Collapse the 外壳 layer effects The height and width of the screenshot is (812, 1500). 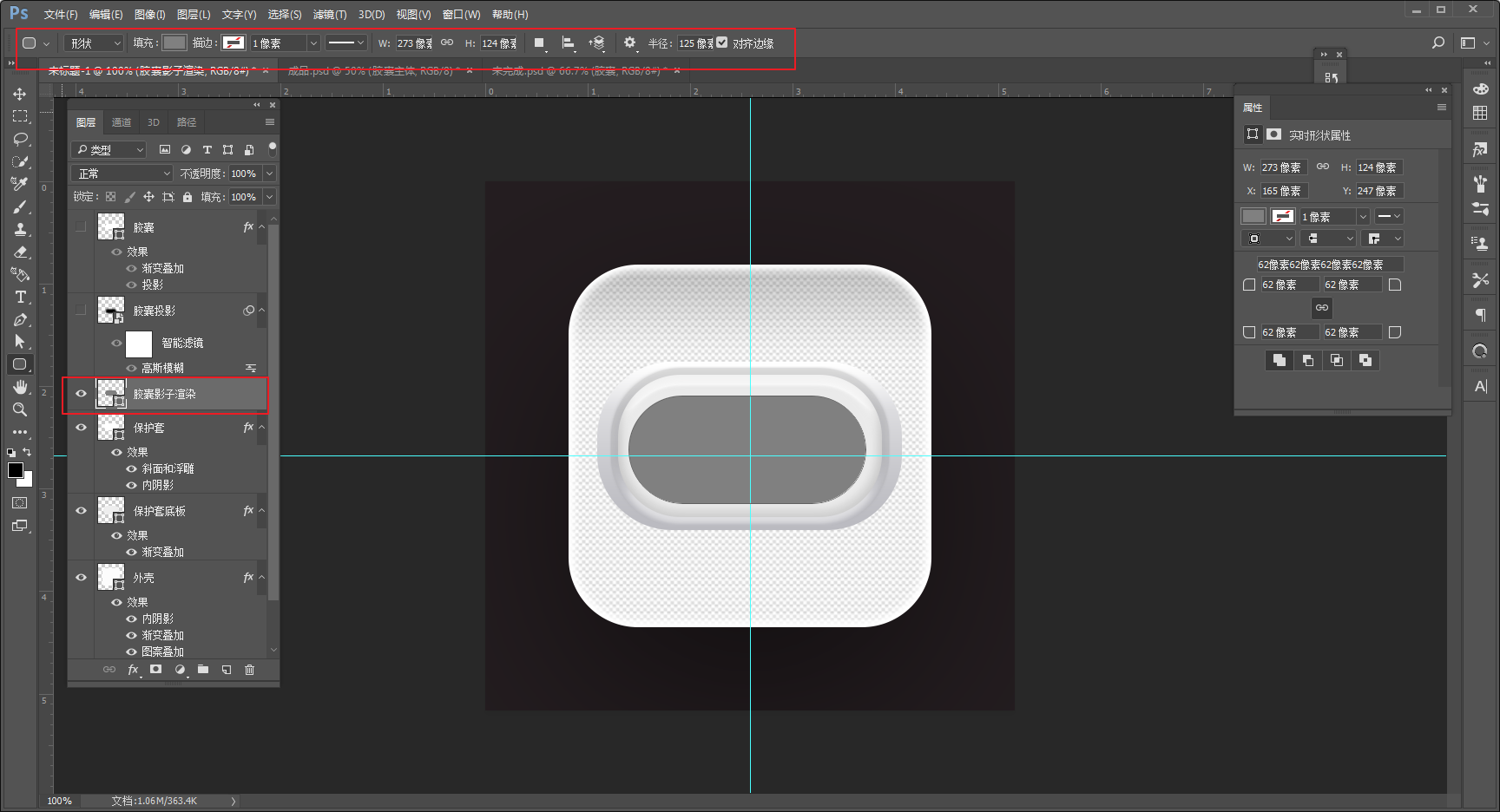click(x=262, y=578)
